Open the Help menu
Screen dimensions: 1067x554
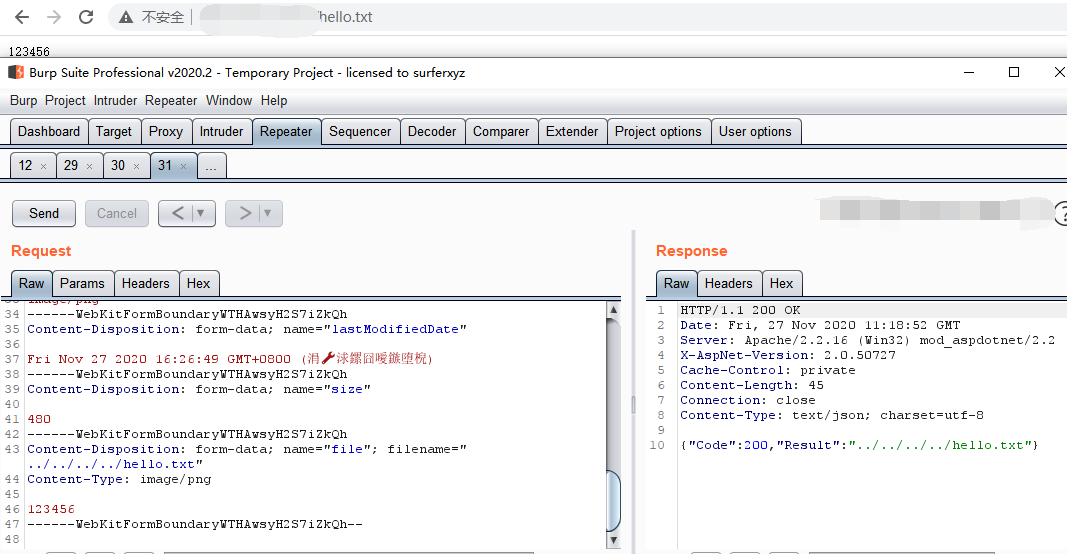(x=274, y=101)
